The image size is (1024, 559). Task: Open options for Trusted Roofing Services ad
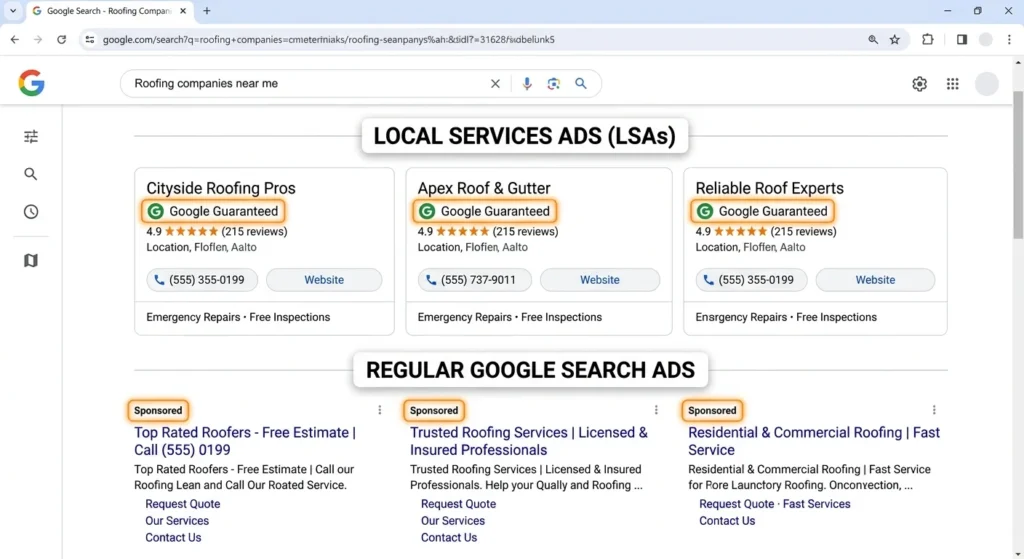click(x=656, y=410)
